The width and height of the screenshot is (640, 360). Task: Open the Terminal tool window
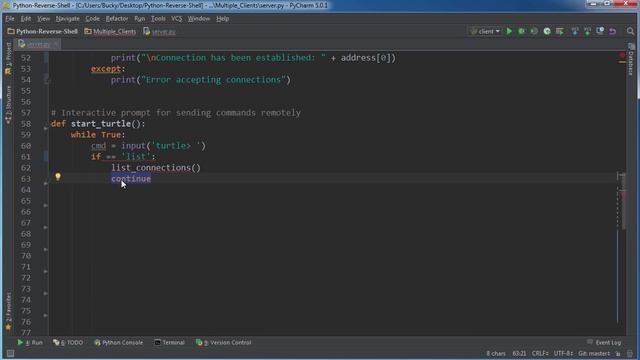pos(169,342)
